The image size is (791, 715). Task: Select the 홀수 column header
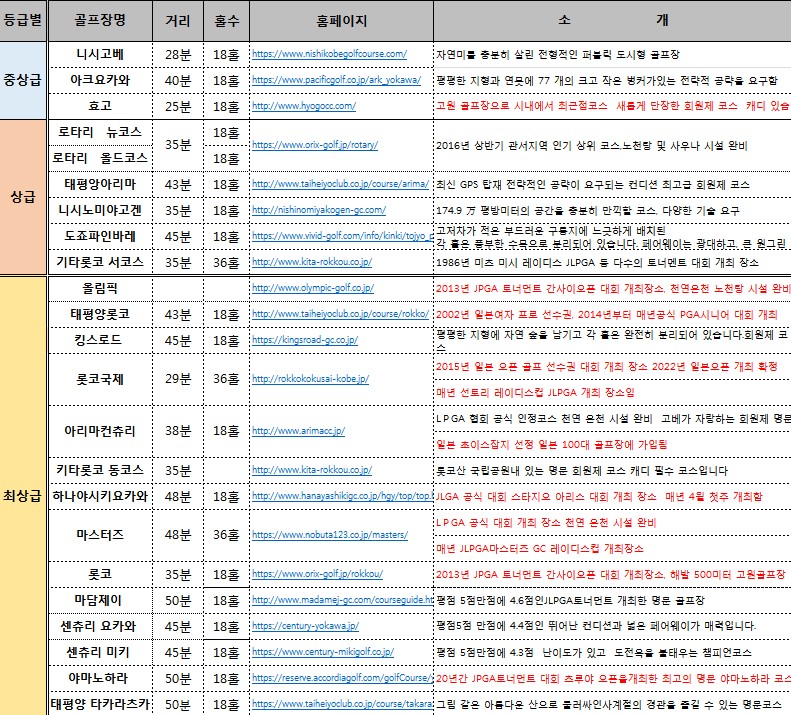(x=227, y=21)
